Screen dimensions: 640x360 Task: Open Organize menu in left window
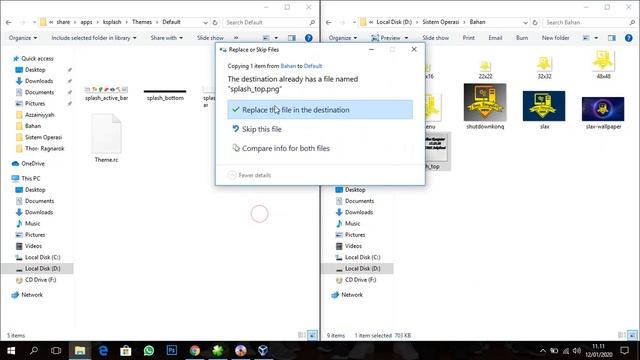tap(23, 38)
